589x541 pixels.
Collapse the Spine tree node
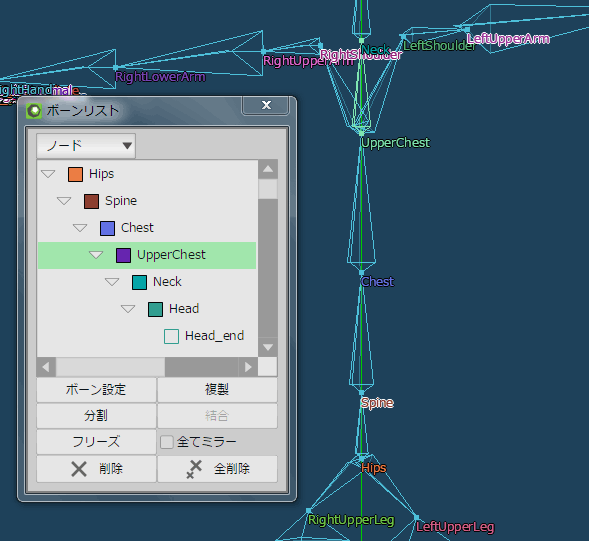point(64,201)
